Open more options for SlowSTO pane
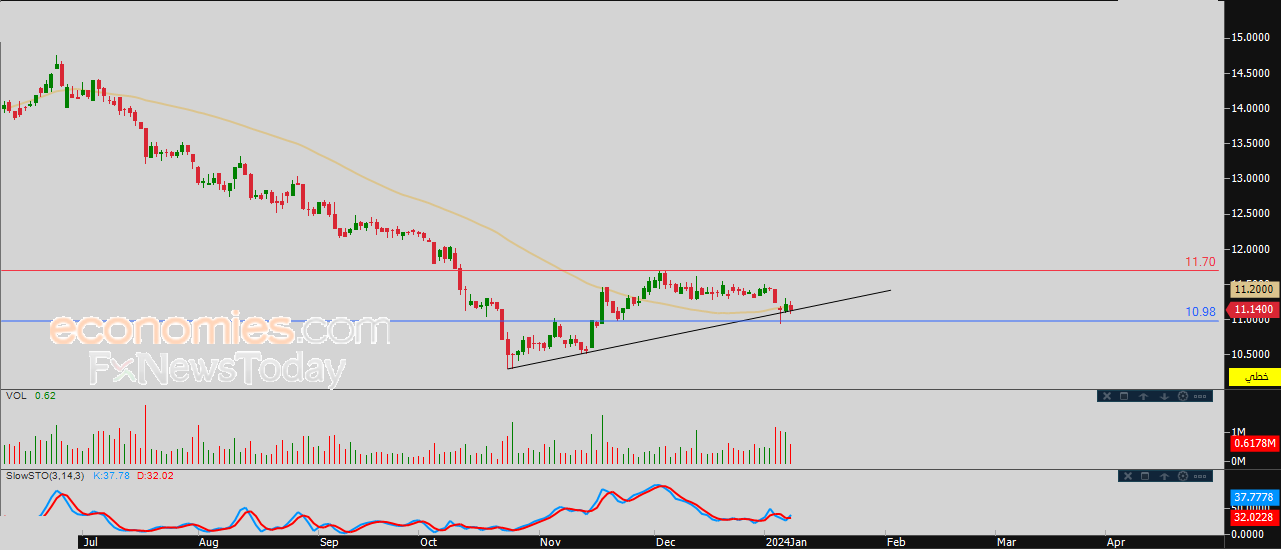This screenshot has height=550, width=1281. [x=1200, y=476]
